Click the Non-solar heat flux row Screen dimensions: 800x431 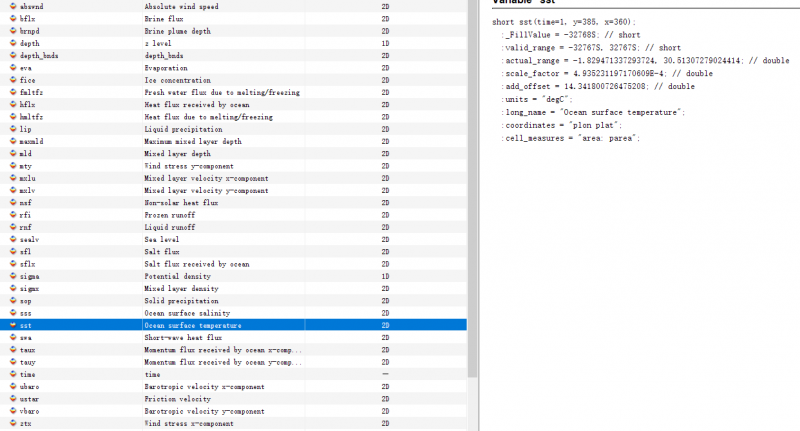[200, 202]
